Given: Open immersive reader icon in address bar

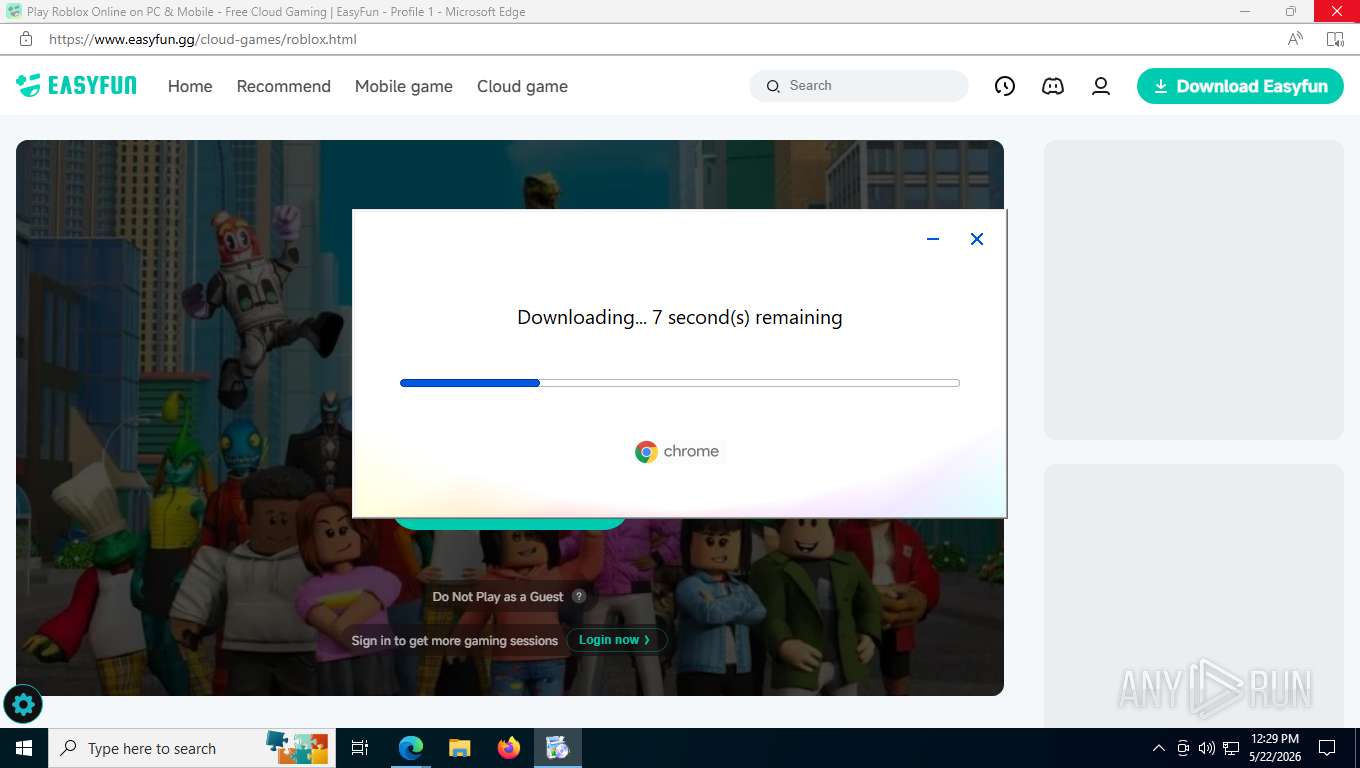Looking at the screenshot, I should (x=1335, y=39).
